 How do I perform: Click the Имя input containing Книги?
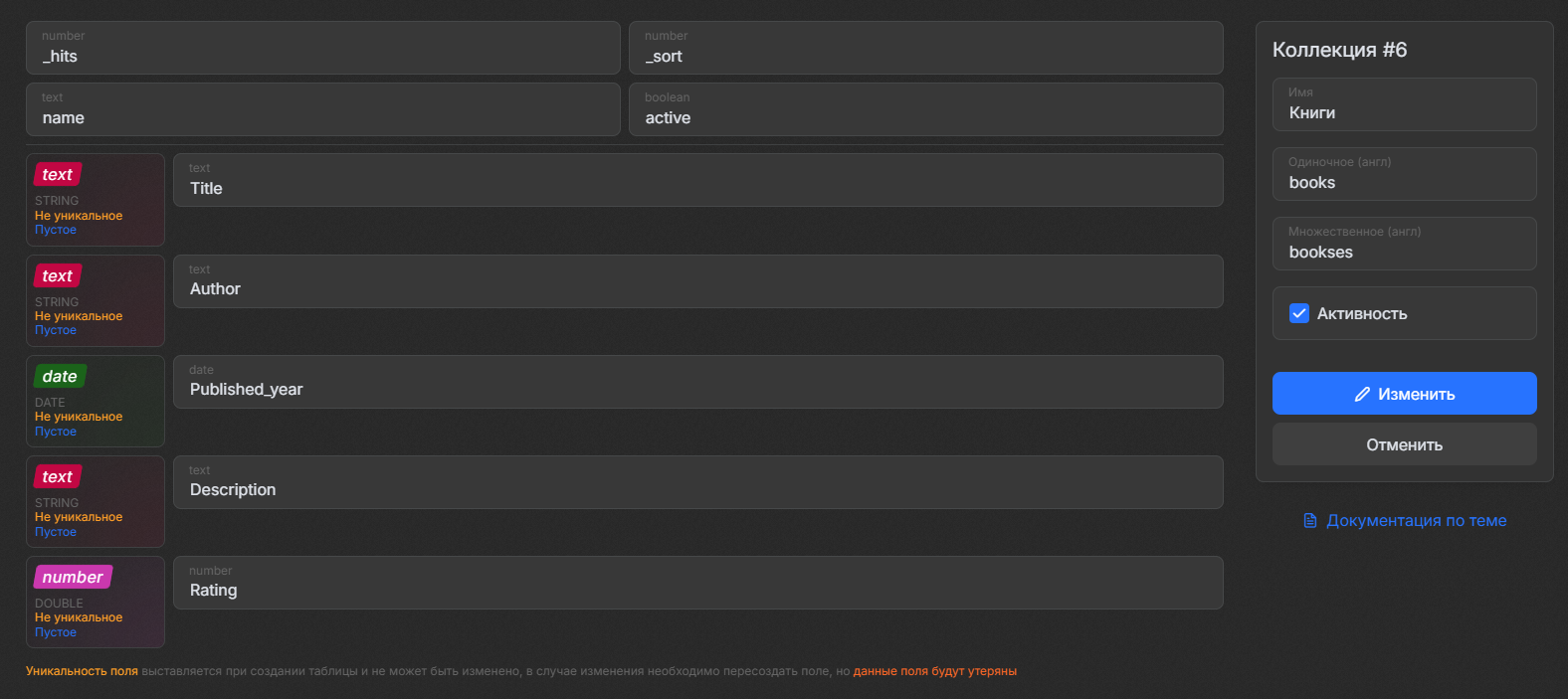(1404, 112)
